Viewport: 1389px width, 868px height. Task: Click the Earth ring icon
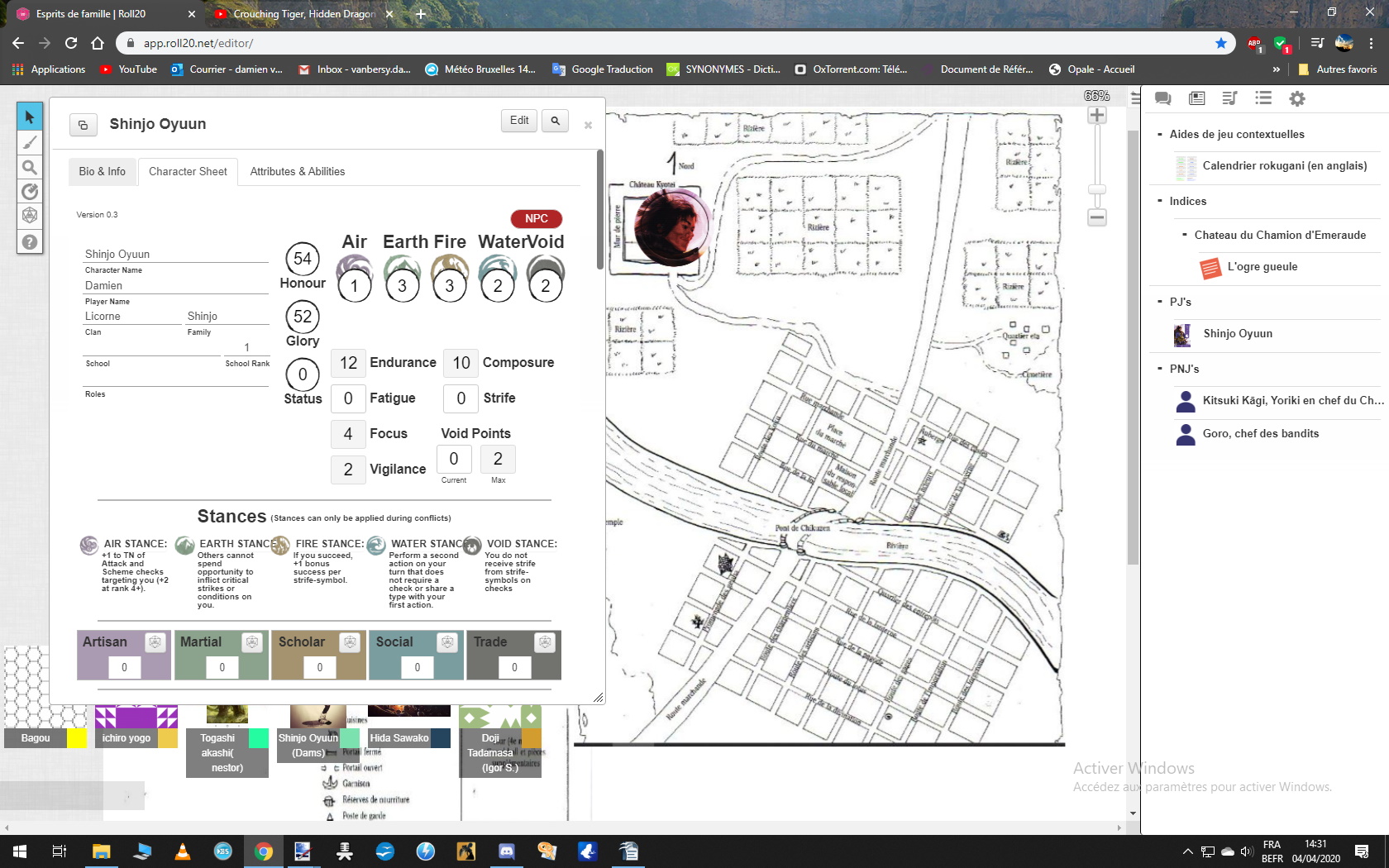click(x=402, y=268)
